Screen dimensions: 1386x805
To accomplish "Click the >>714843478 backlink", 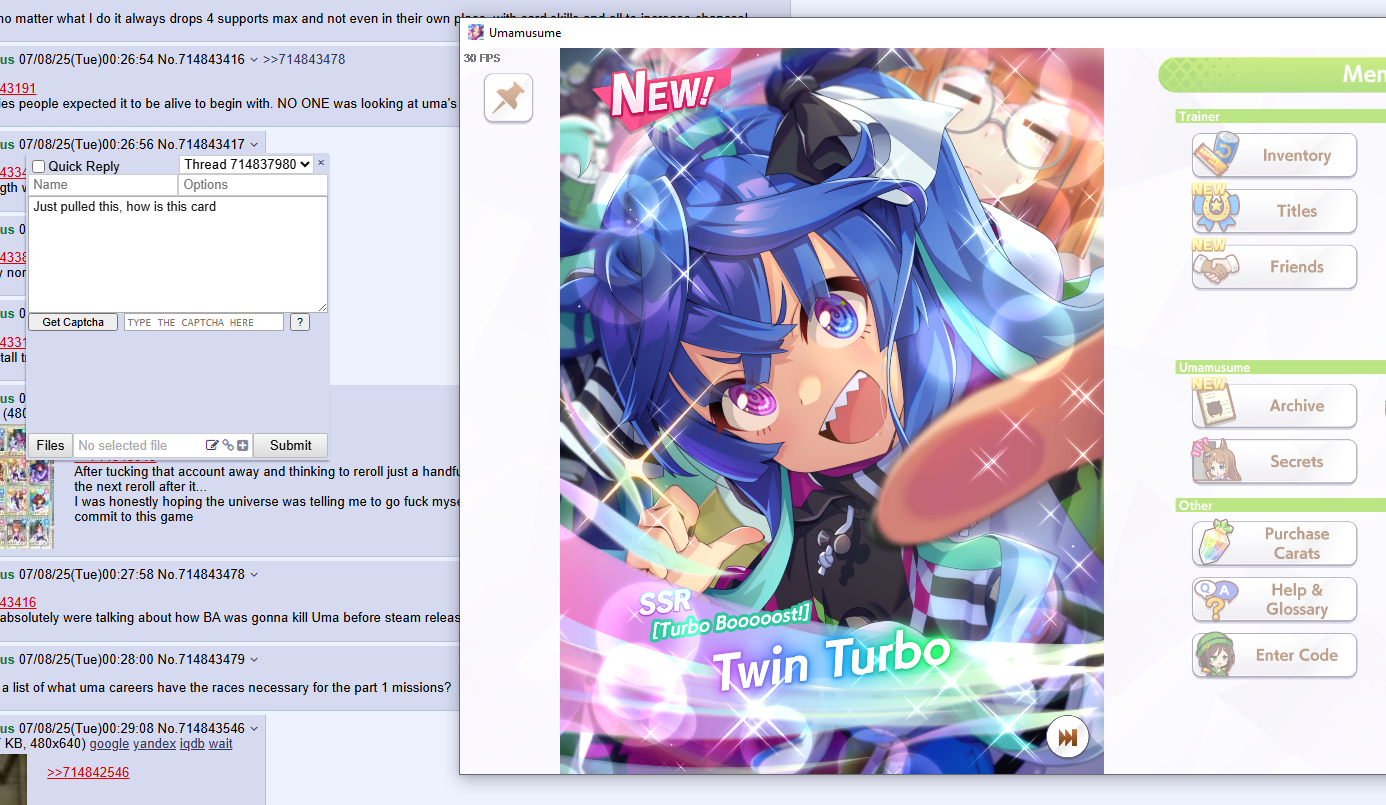I will click(x=304, y=59).
